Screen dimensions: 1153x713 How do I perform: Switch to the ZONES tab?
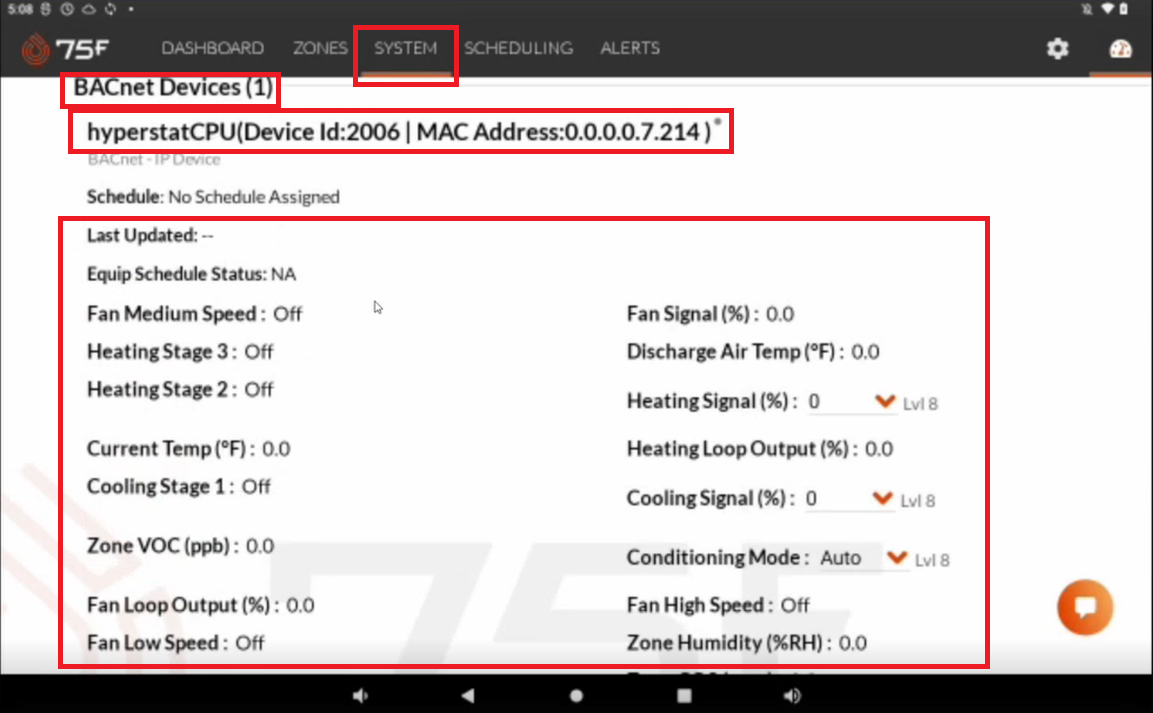(320, 49)
